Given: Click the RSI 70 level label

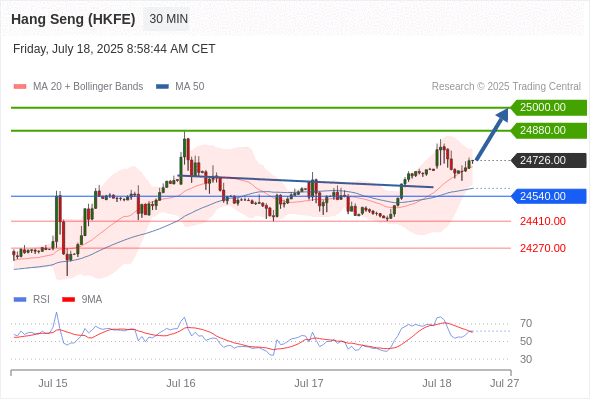Looking at the screenshot, I should click(526, 323).
